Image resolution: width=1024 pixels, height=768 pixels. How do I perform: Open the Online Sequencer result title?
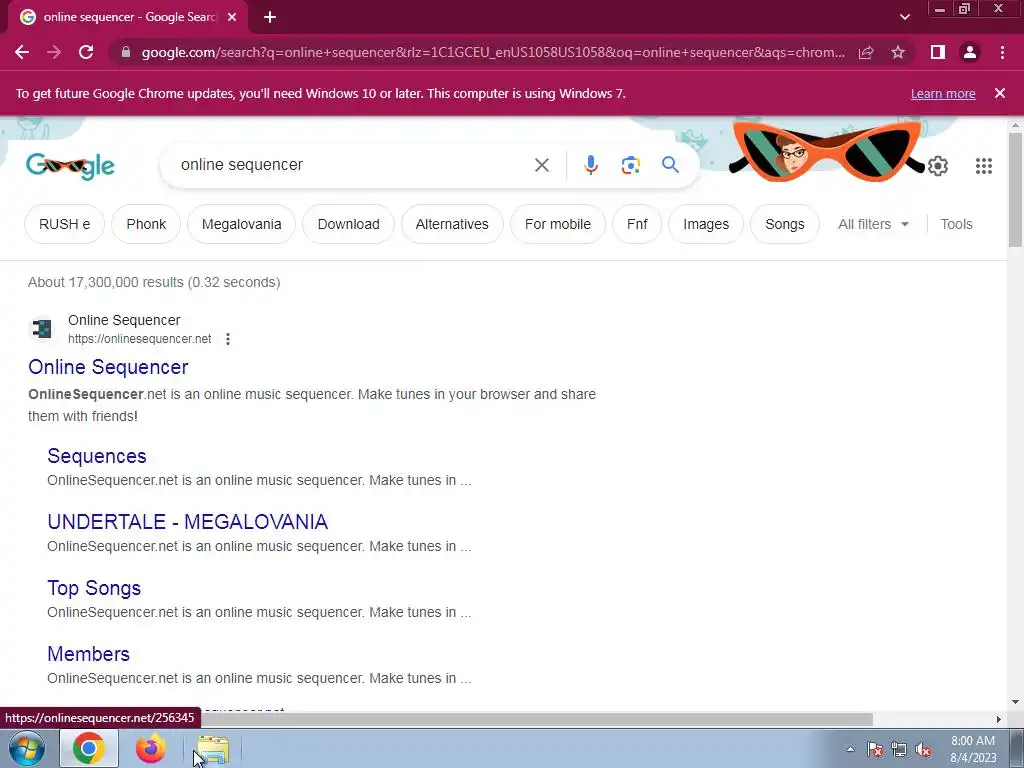pyautogui.click(x=108, y=367)
